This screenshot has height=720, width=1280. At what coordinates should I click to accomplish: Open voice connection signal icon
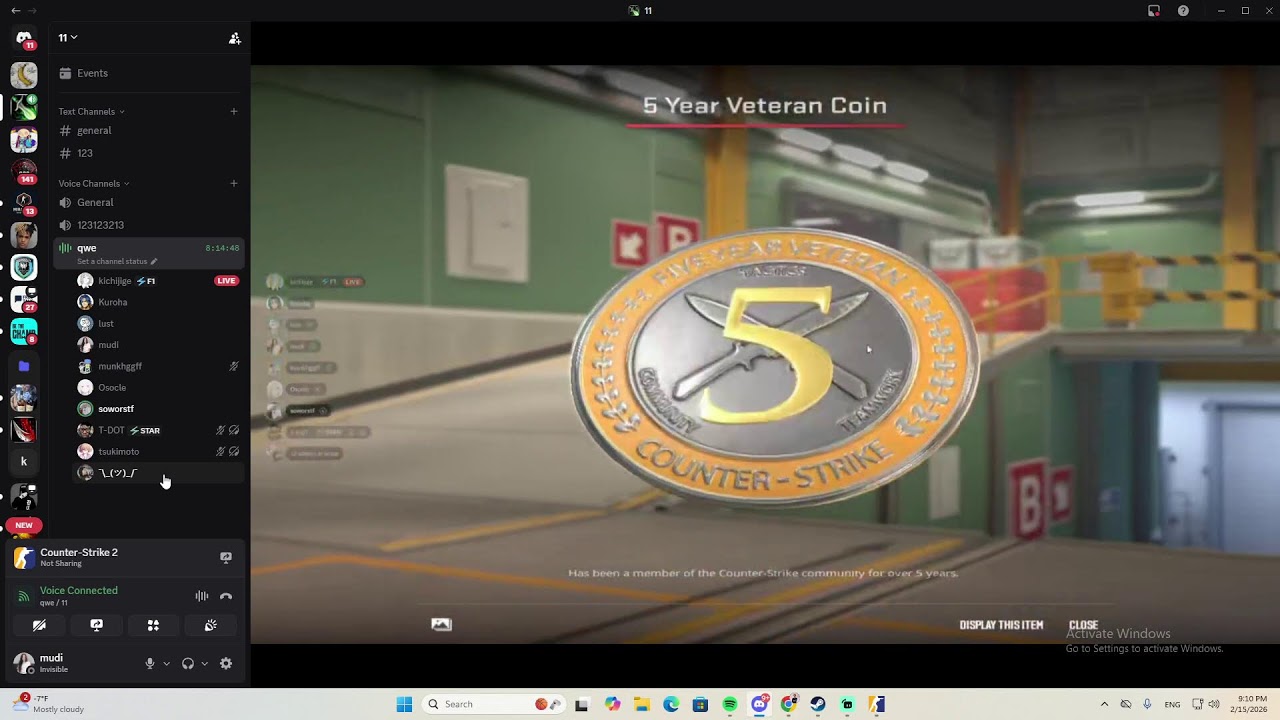24,596
